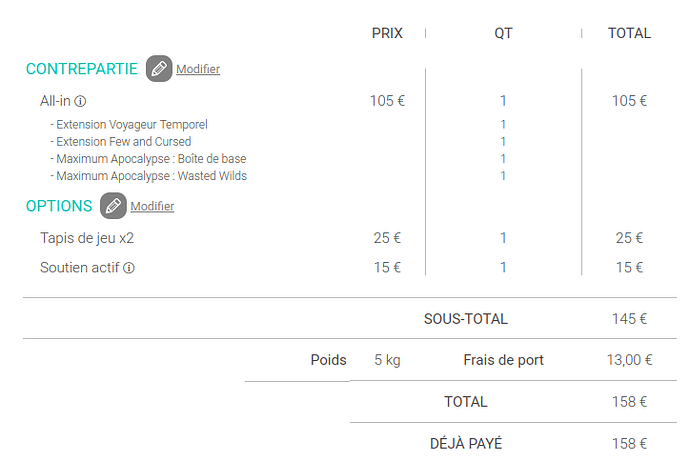
Task: Click the DÉJÀ PAYÉ amount 158 €
Action: click(629, 444)
